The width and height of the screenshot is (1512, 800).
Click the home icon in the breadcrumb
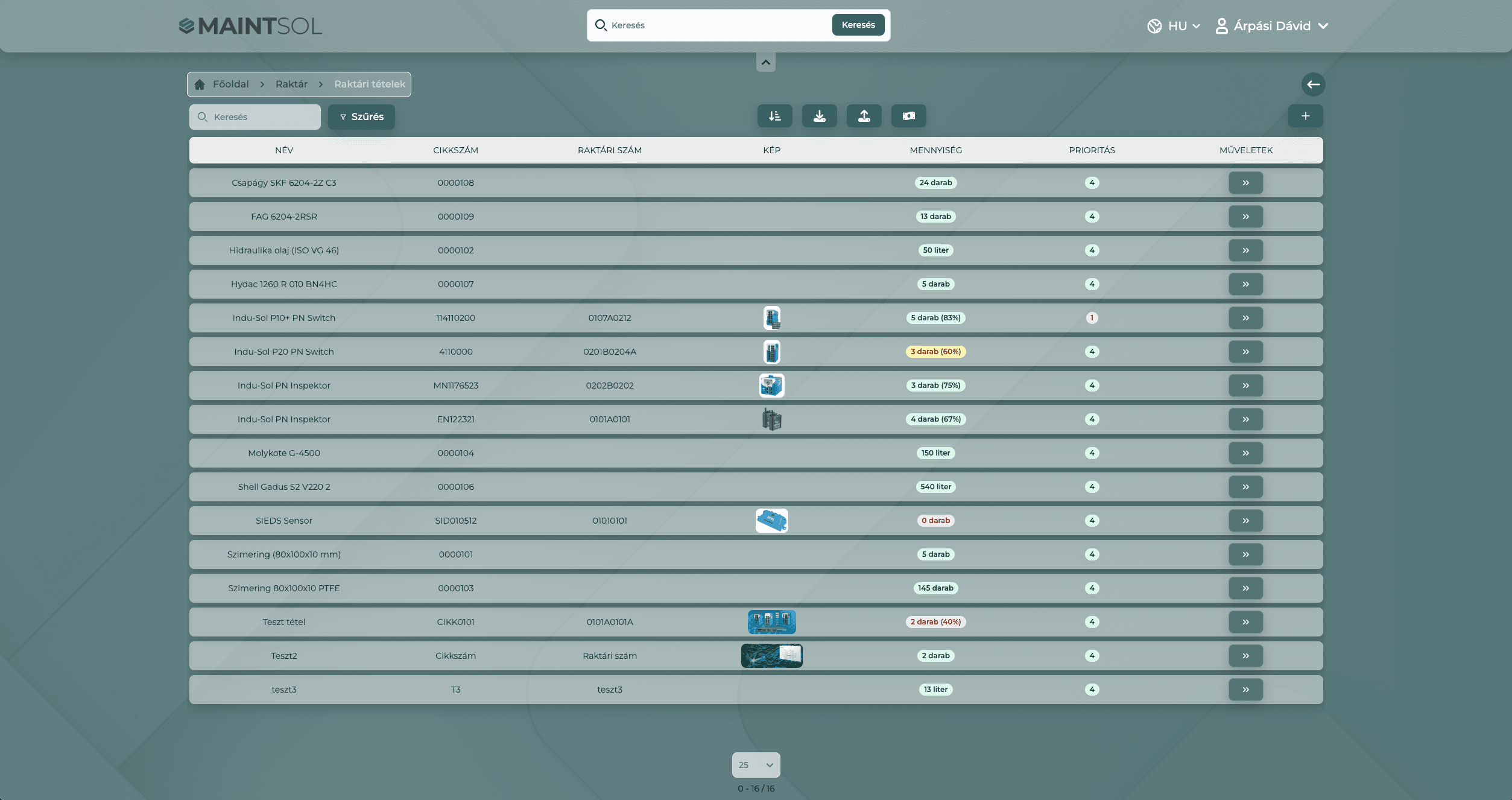click(x=200, y=84)
